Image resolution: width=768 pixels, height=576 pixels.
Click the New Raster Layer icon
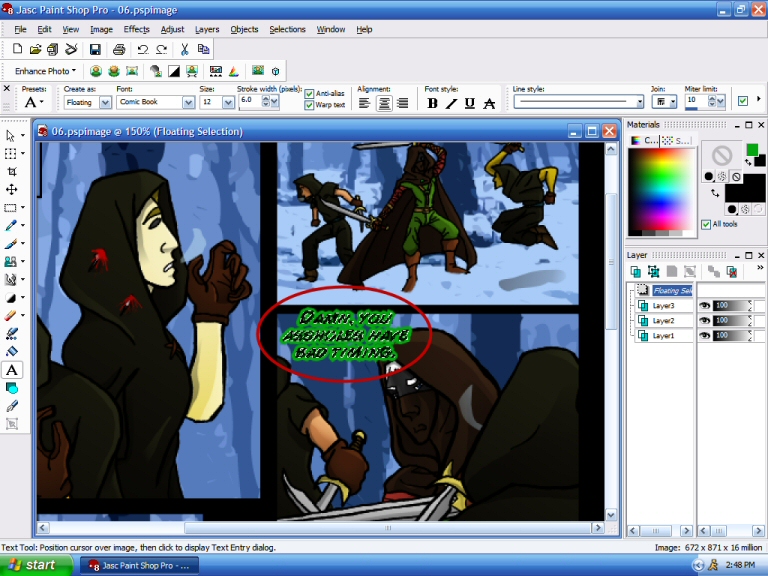[x=636, y=271]
